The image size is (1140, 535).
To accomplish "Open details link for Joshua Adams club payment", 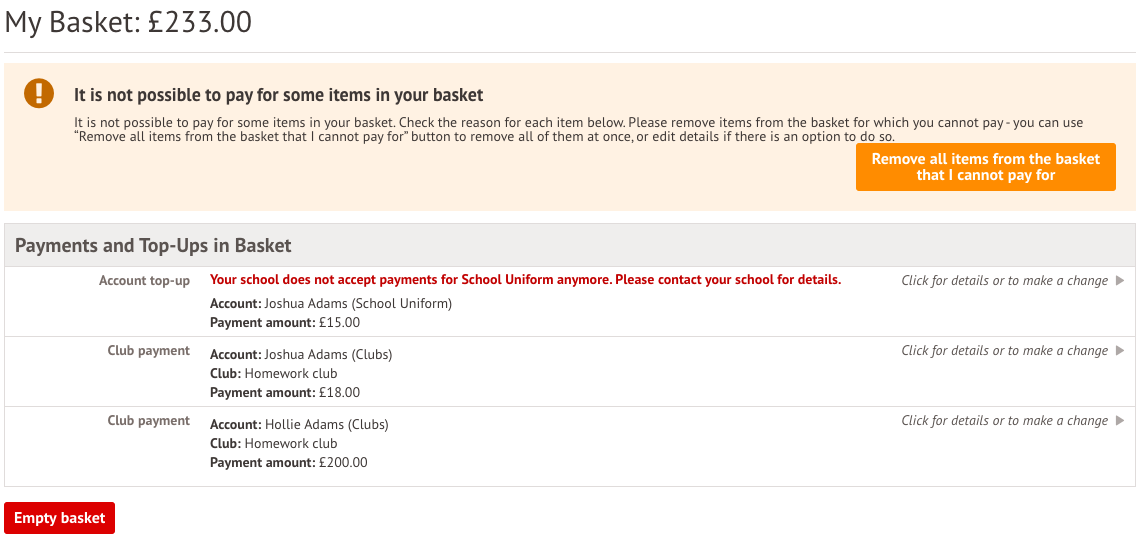I will pyautogui.click(x=1004, y=351).
